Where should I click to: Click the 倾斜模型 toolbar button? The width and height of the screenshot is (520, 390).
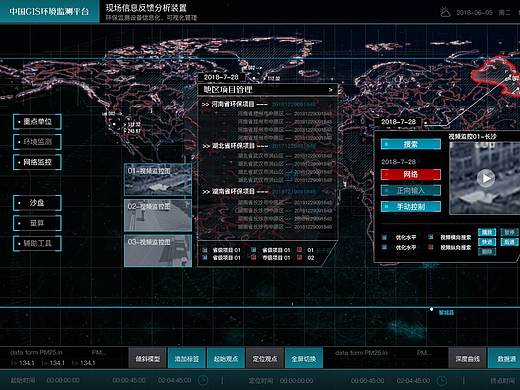click(147, 358)
